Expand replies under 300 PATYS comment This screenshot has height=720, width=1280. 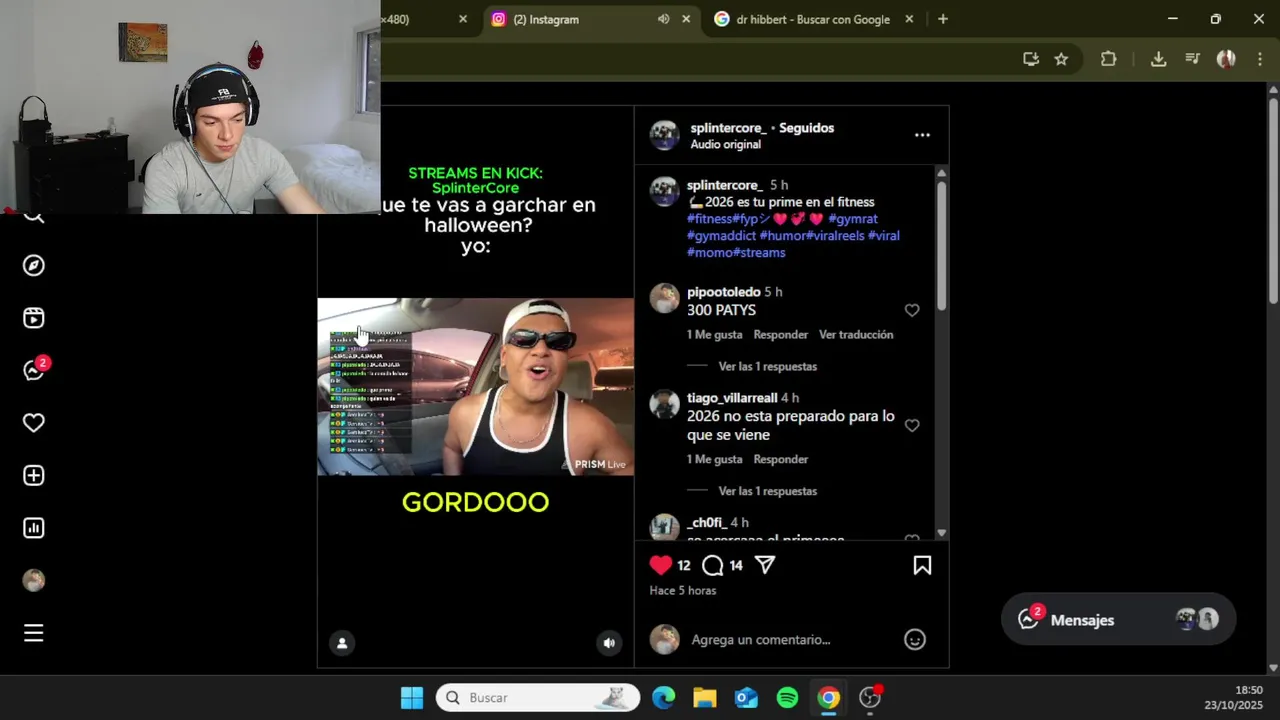[x=767, y=367]
